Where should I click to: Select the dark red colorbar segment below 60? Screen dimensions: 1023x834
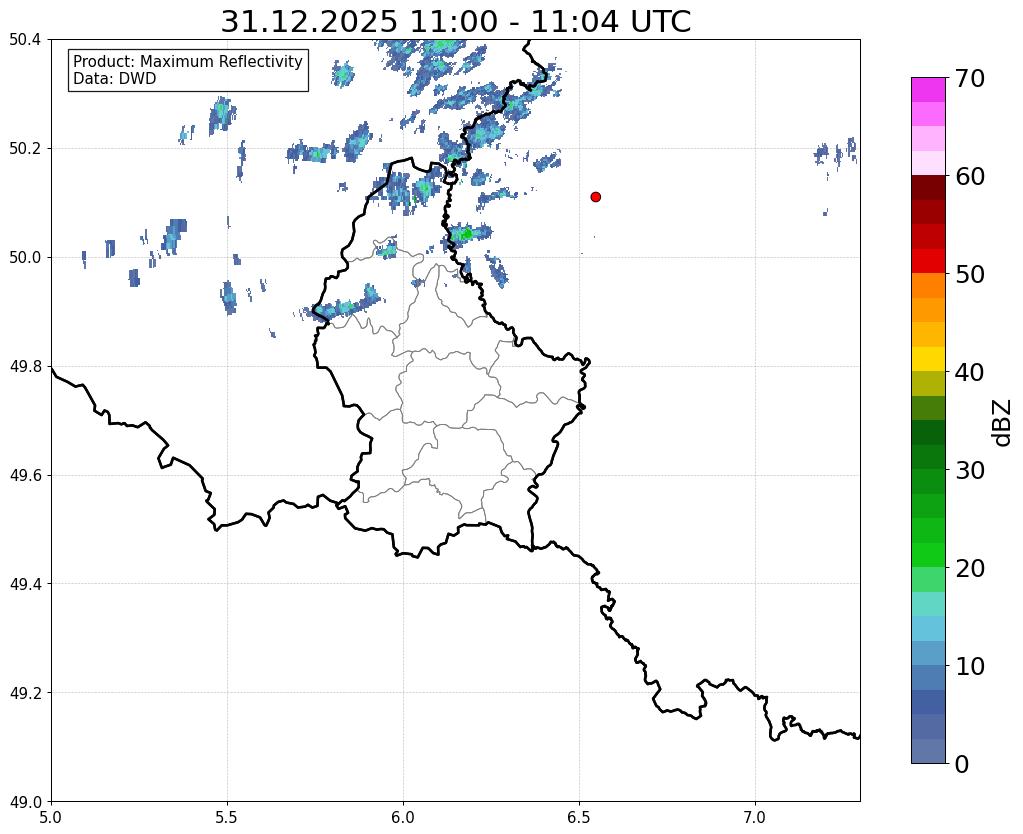(x=928, y=188)
